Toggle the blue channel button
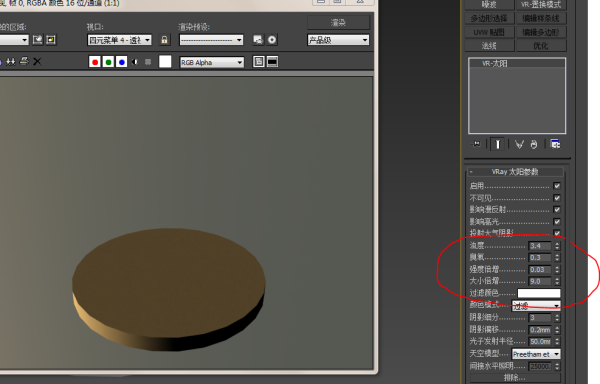 pyautogui.click(x=122, y=62)
